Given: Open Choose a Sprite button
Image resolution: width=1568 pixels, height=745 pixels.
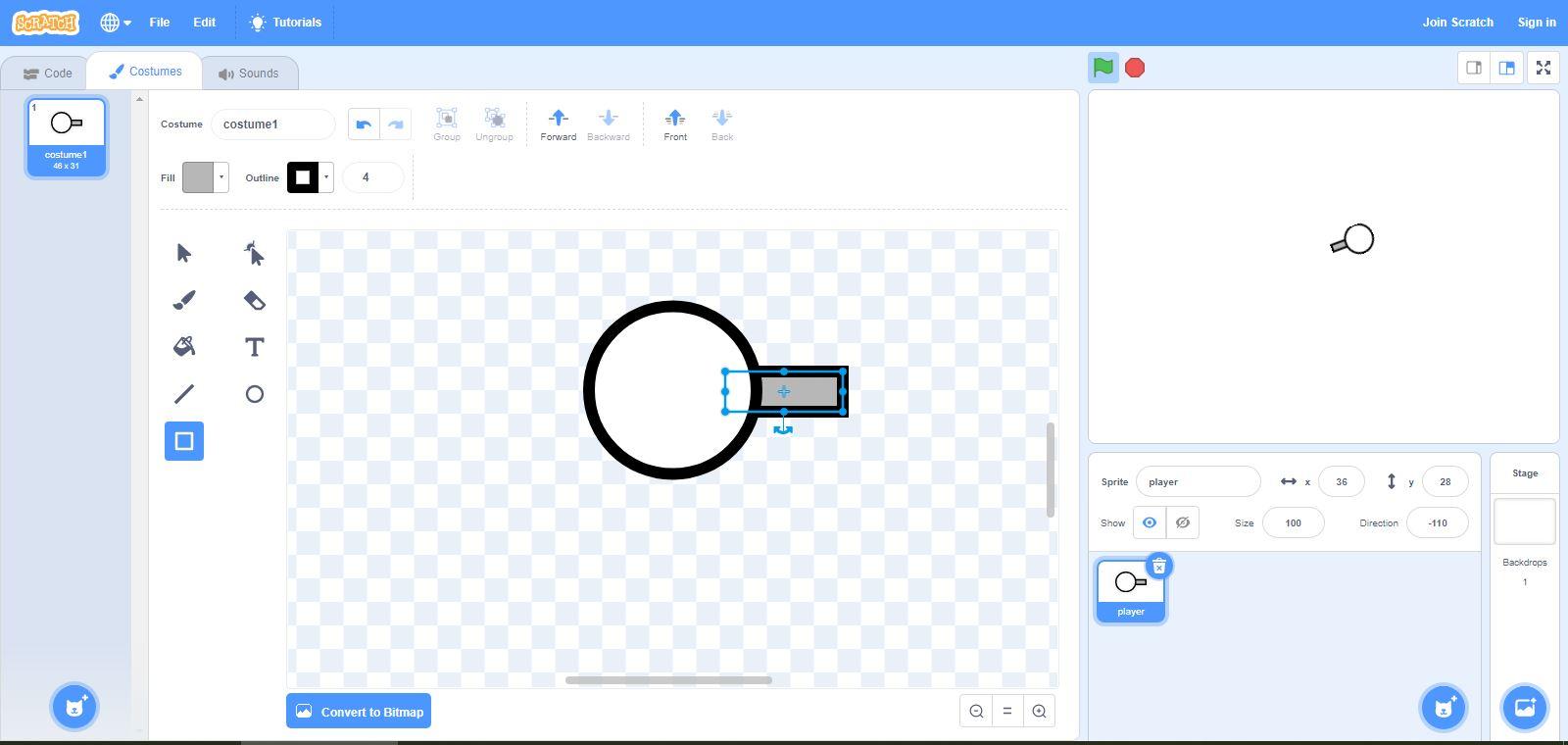Looking at the screenshot, I should tap(1444, 707).
